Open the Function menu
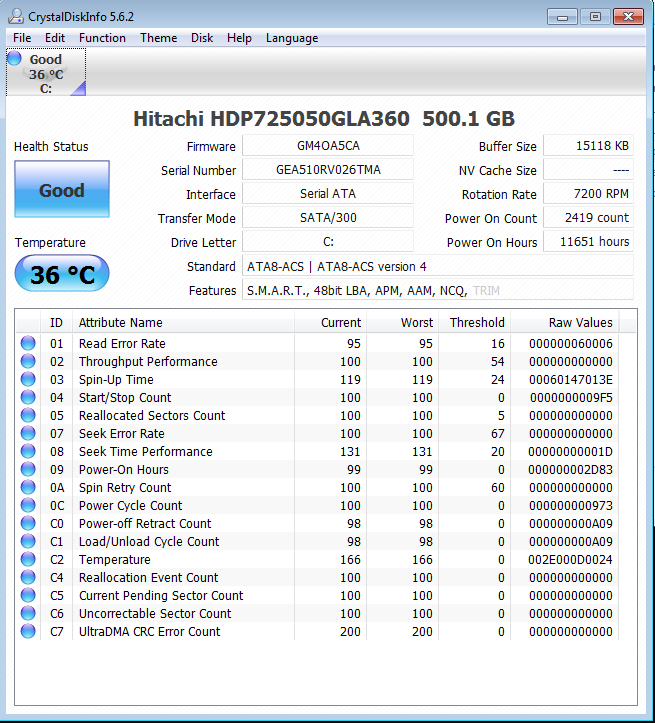The height and width of the screenshot is (723, 655). tap(102, 38)
